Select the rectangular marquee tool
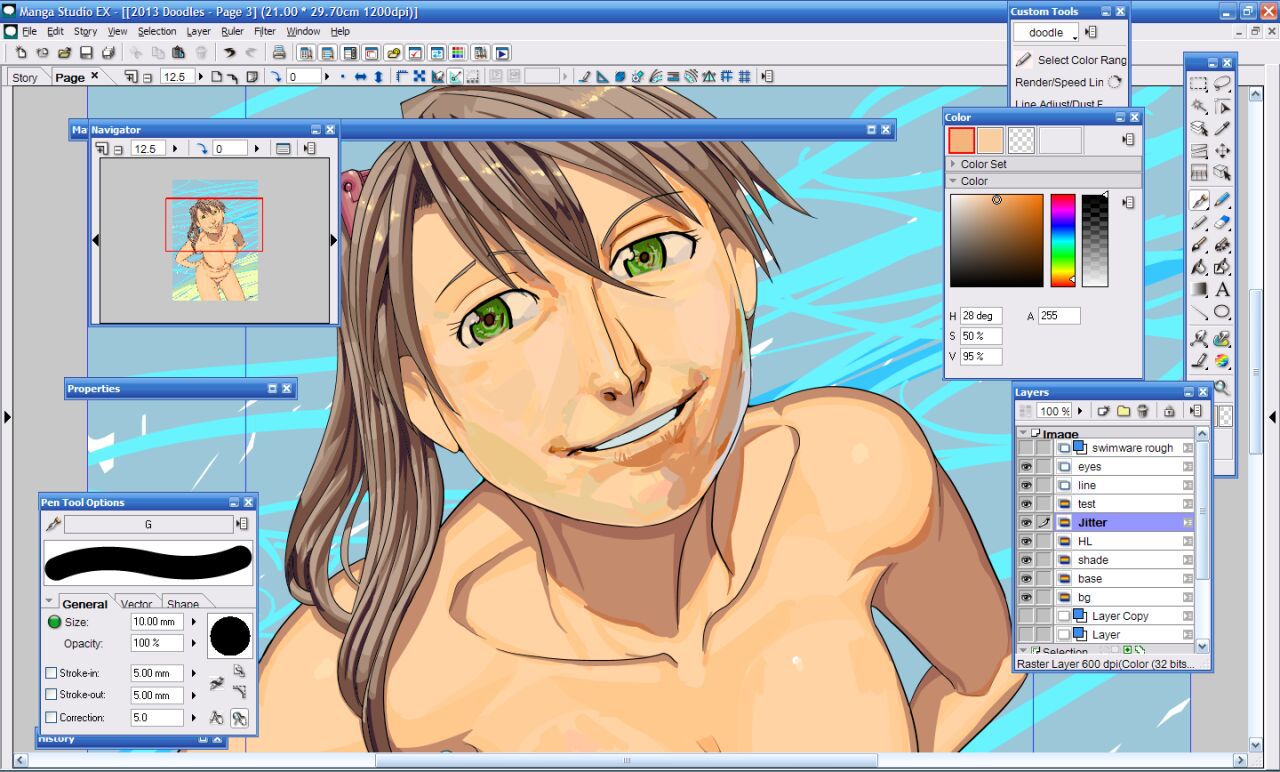Image resolution: width=1280 pixels, height=772 pixels. click(x=1199, y=85)
